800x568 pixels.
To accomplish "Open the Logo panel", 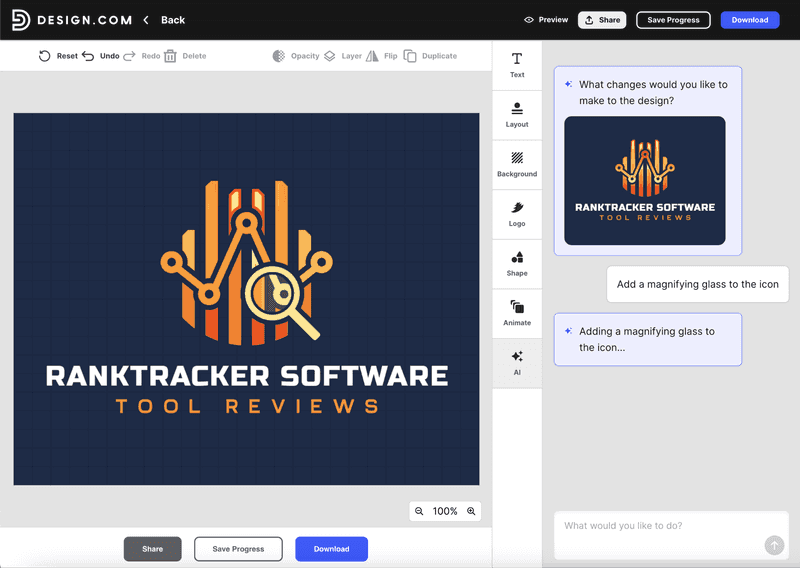I will [x=517, y=214].
